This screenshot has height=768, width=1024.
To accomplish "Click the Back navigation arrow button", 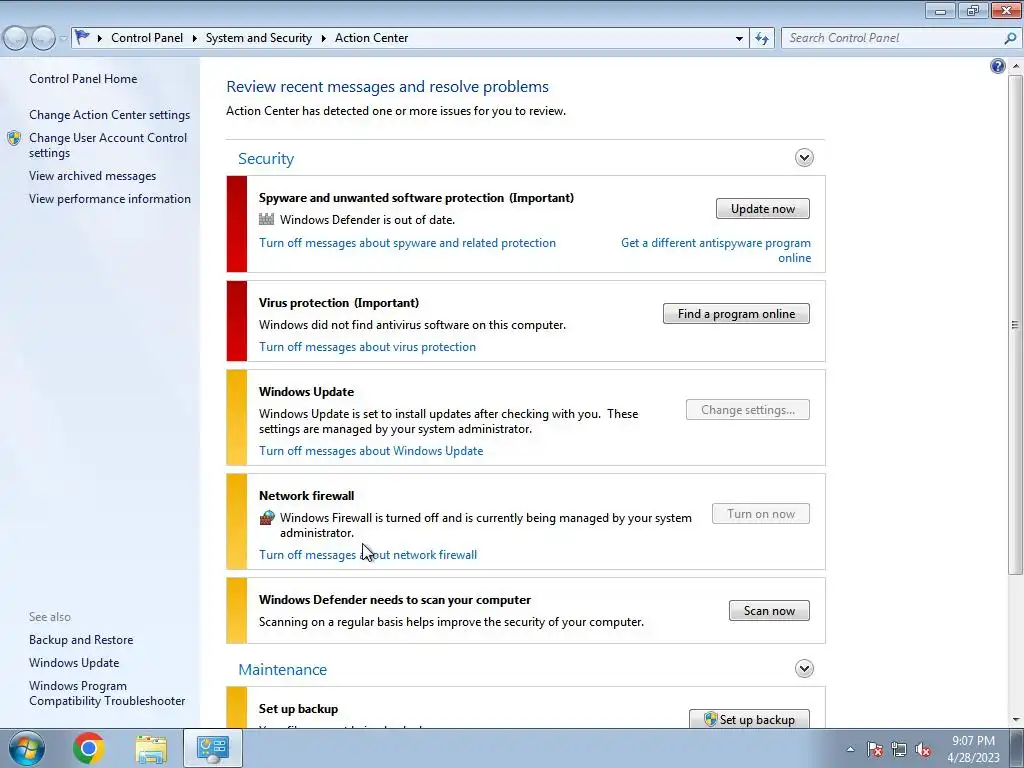I will click(16, 38).
